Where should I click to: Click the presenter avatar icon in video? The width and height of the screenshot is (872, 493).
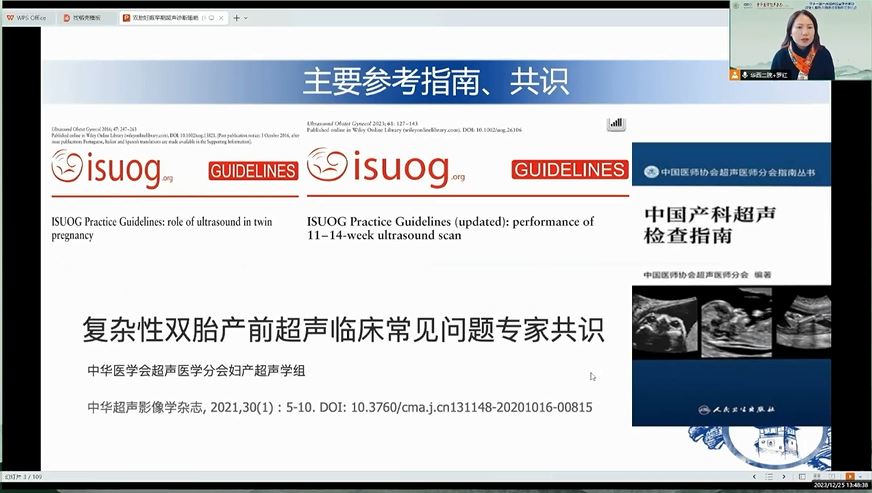pos(734,74)
